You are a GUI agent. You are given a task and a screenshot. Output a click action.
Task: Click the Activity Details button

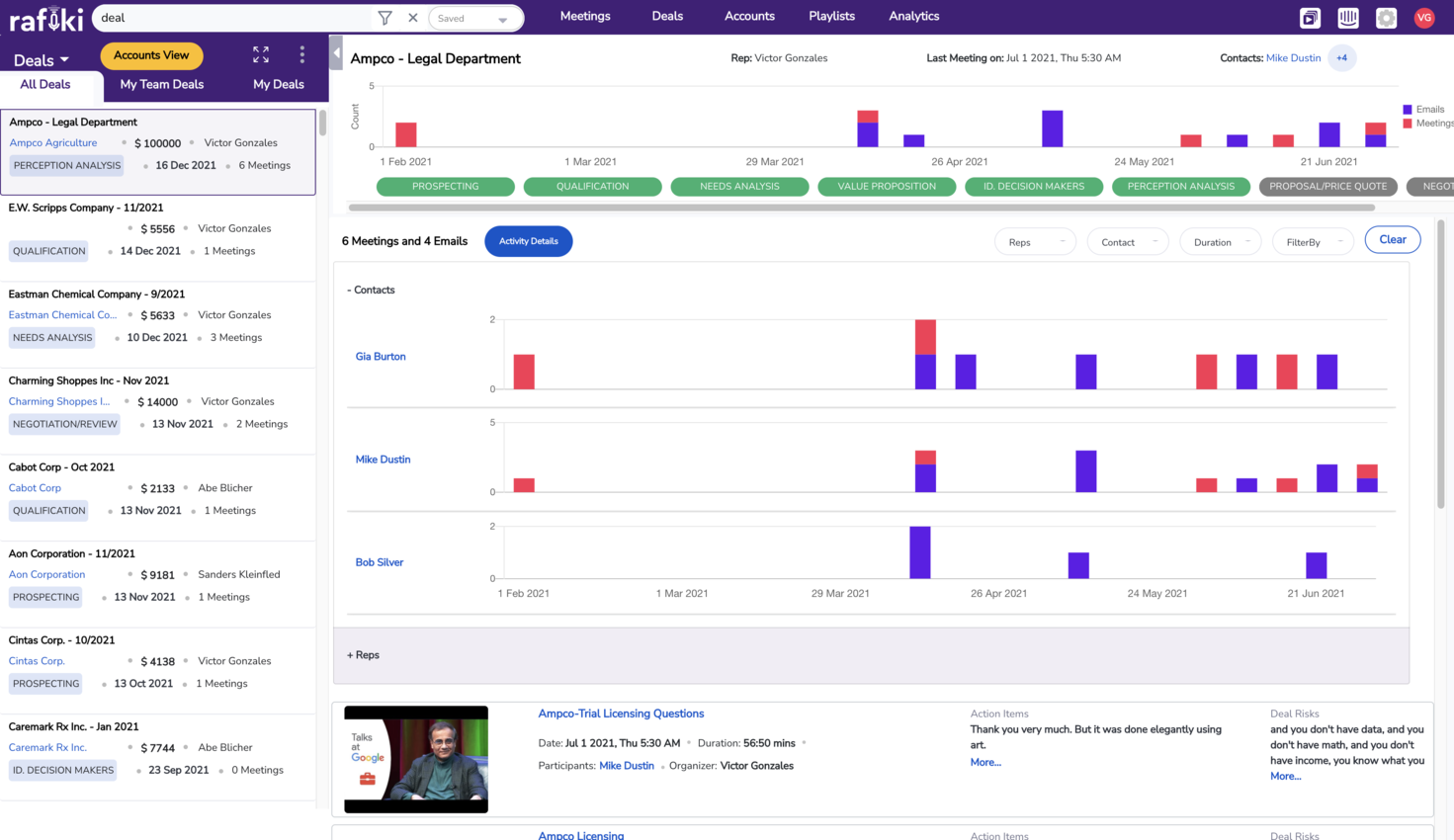(529, 241)
